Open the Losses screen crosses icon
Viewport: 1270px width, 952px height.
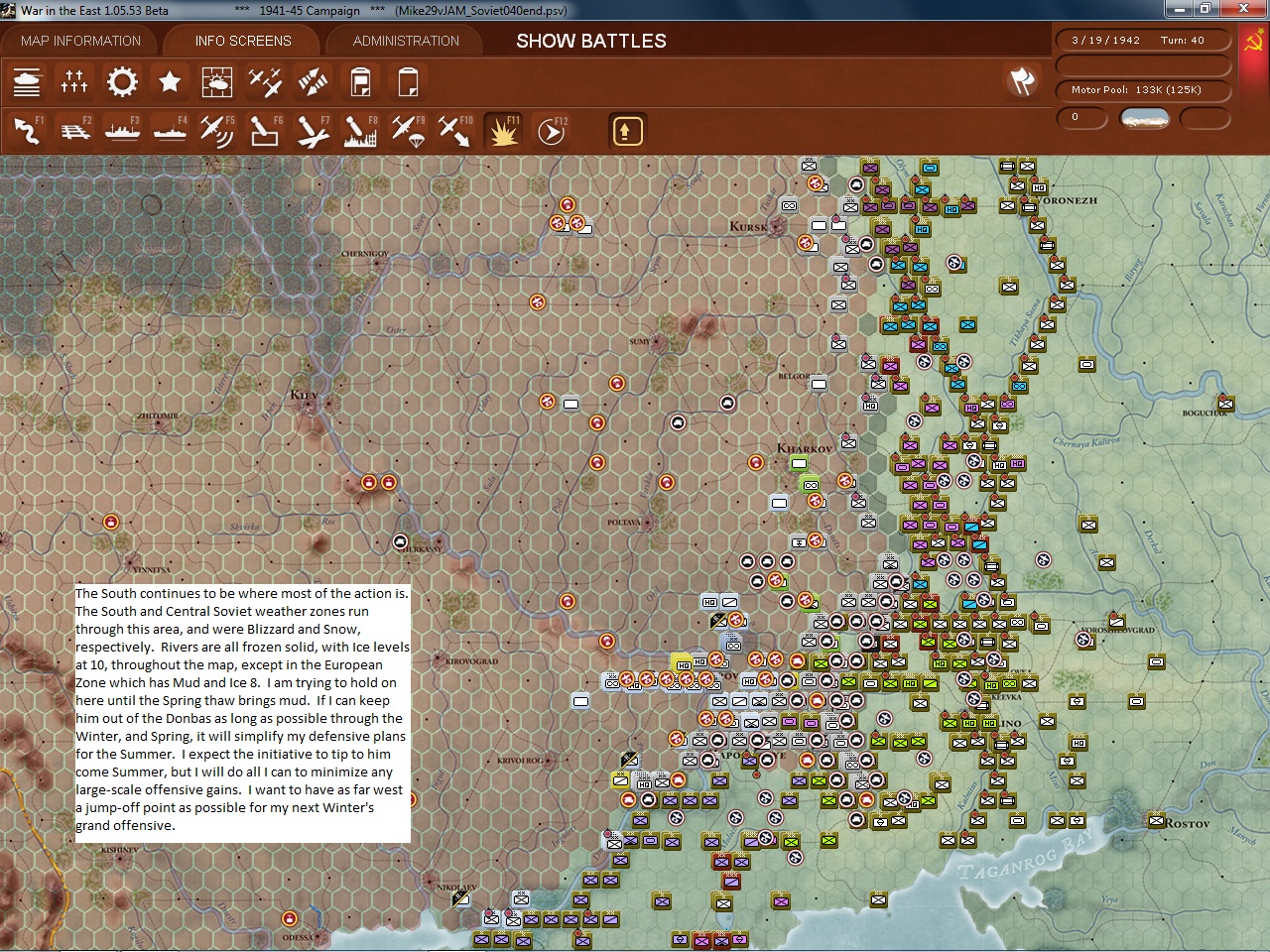pyautogui.click(x=74, y=81)
